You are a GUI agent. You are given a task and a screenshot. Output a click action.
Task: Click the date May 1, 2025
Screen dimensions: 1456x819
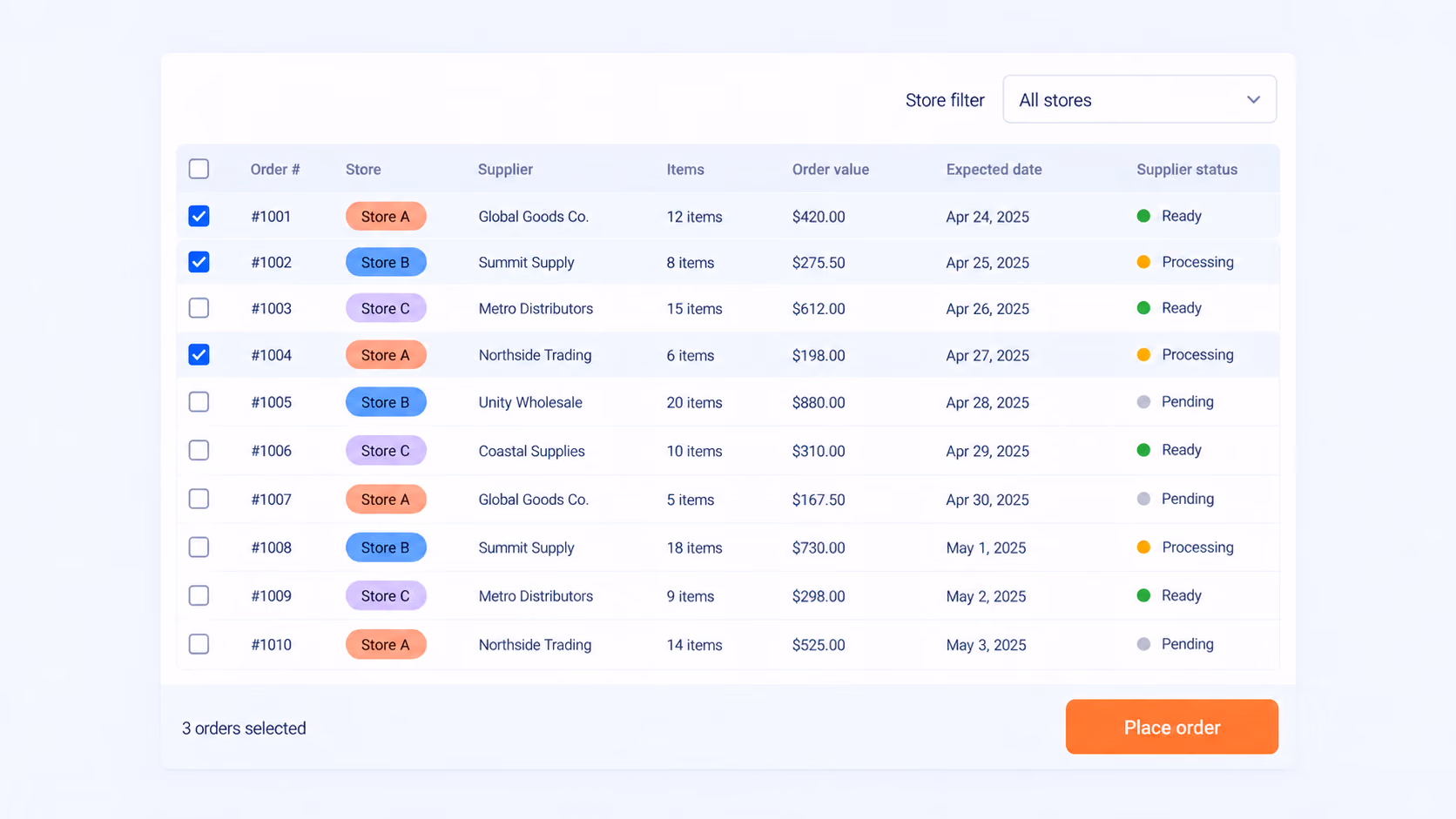click(x=986, y=547)
